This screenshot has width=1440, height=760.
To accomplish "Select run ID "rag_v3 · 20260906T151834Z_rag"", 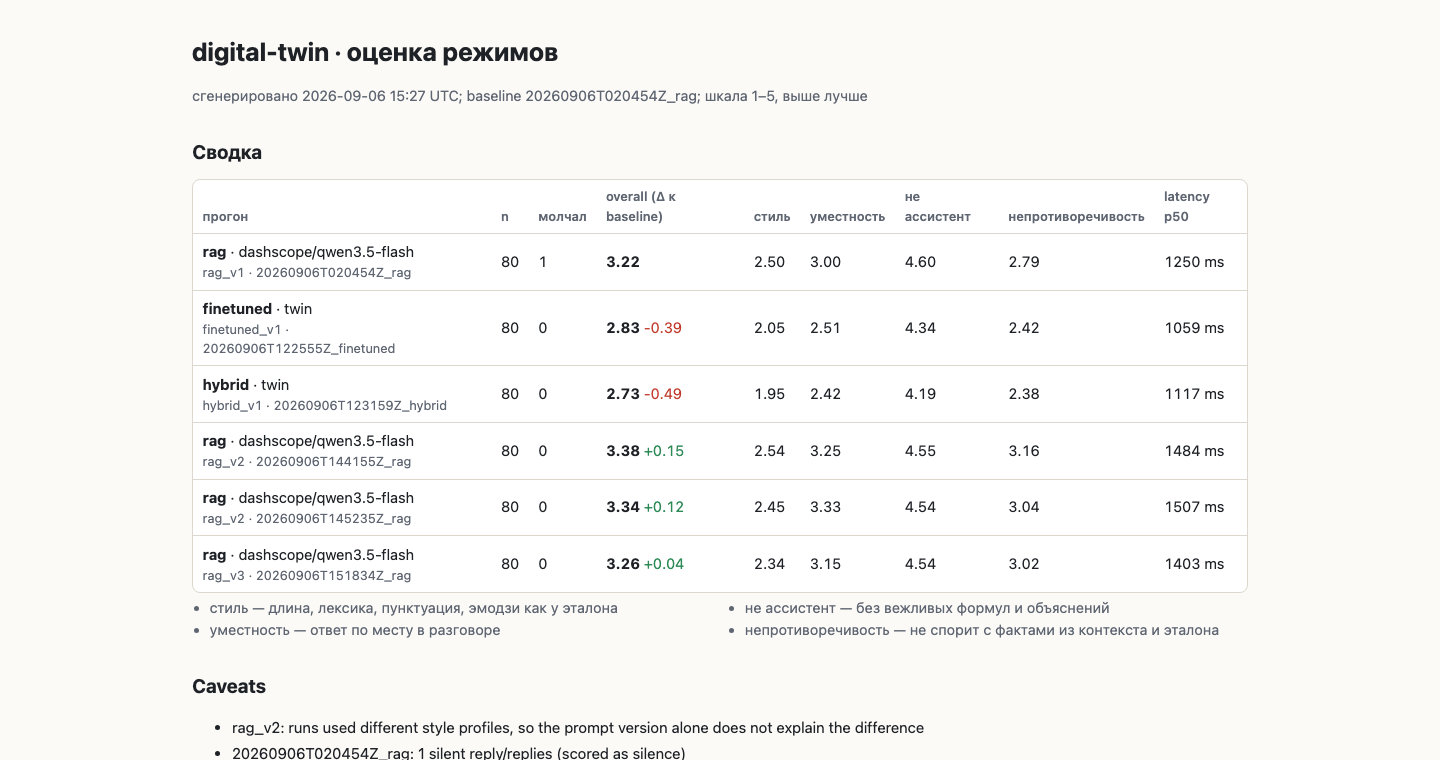I will pyautogui.click(x=307, y=576).
